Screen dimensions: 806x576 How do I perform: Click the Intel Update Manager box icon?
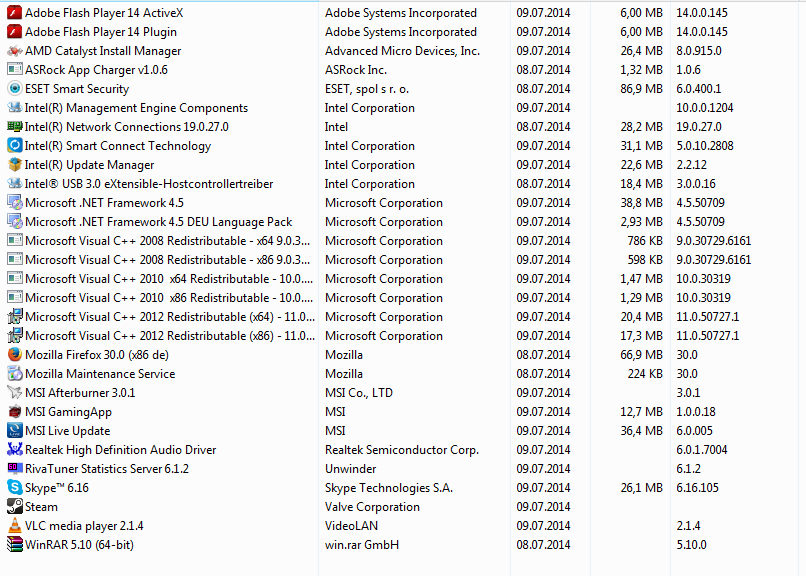pyautogui.click(x=14, y=165)
